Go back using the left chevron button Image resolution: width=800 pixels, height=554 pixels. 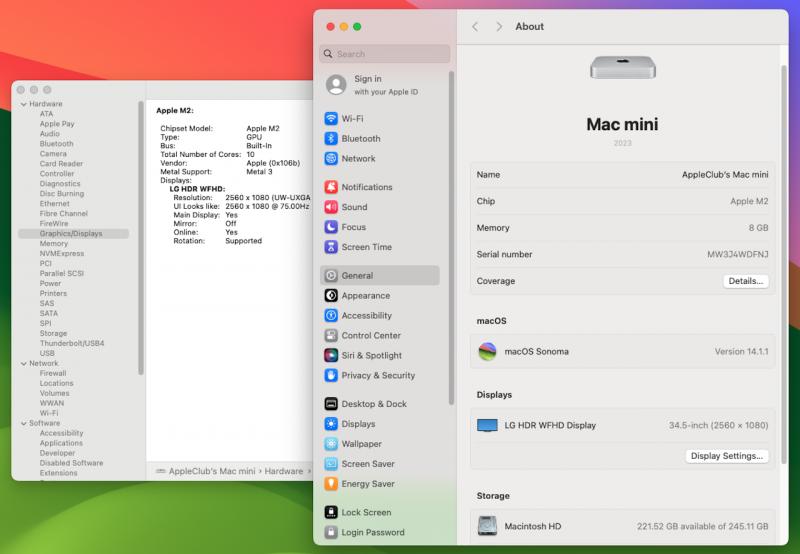(x=475, y=26)
